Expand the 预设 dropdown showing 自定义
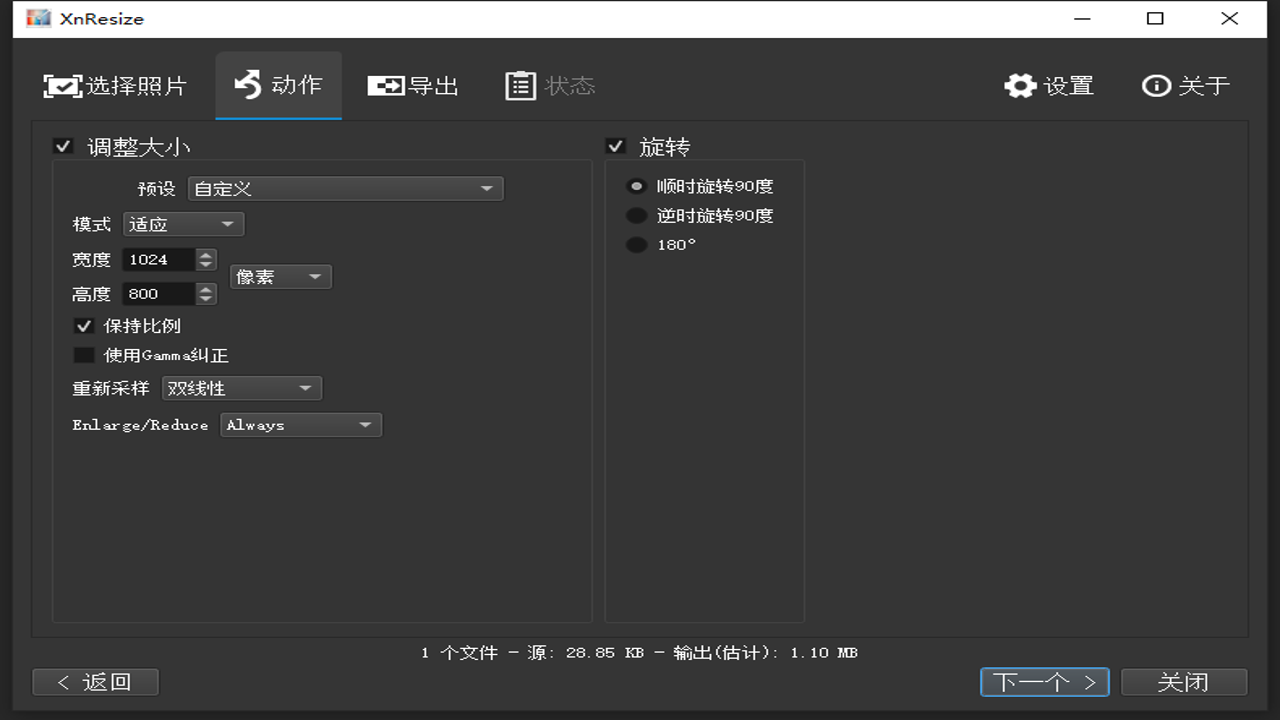Screen dimensions: 1280x720 346,189
